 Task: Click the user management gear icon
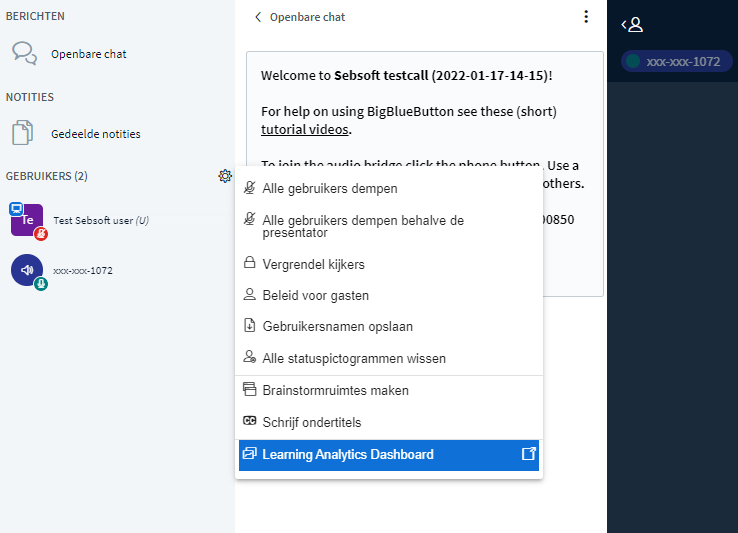[225, 176]
